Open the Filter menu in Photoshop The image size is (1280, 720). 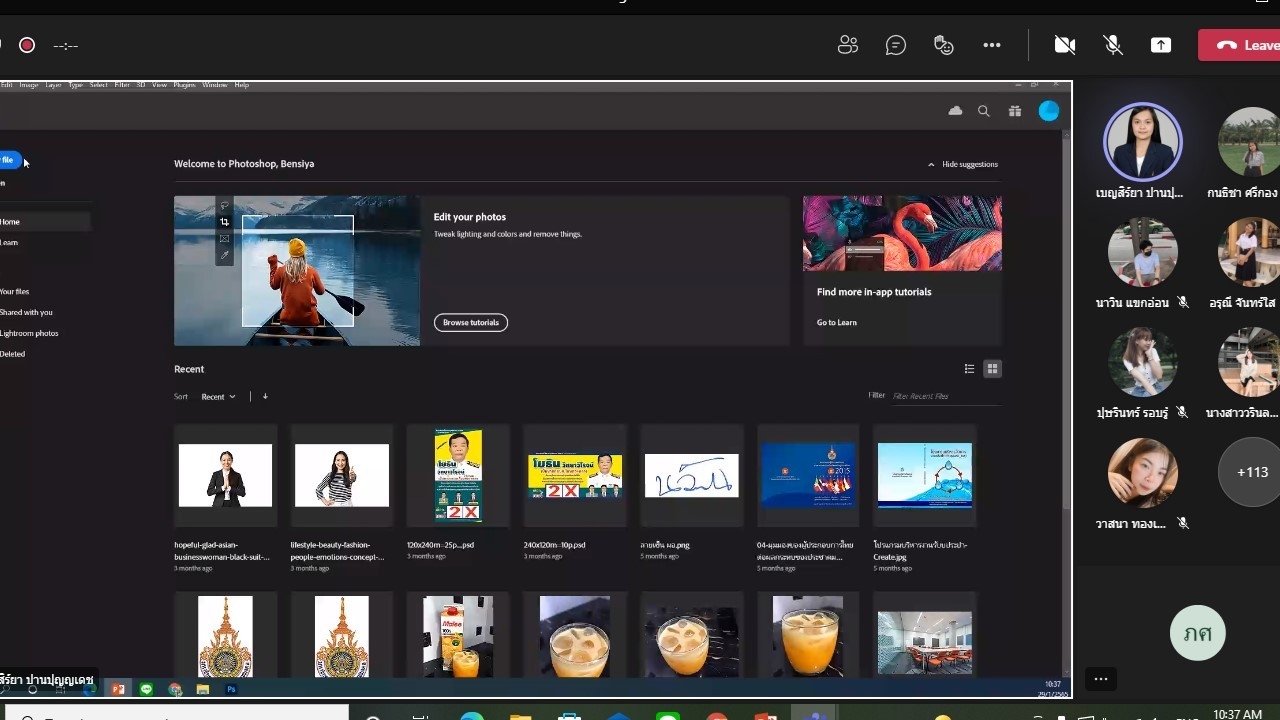(x=122, y=85)
